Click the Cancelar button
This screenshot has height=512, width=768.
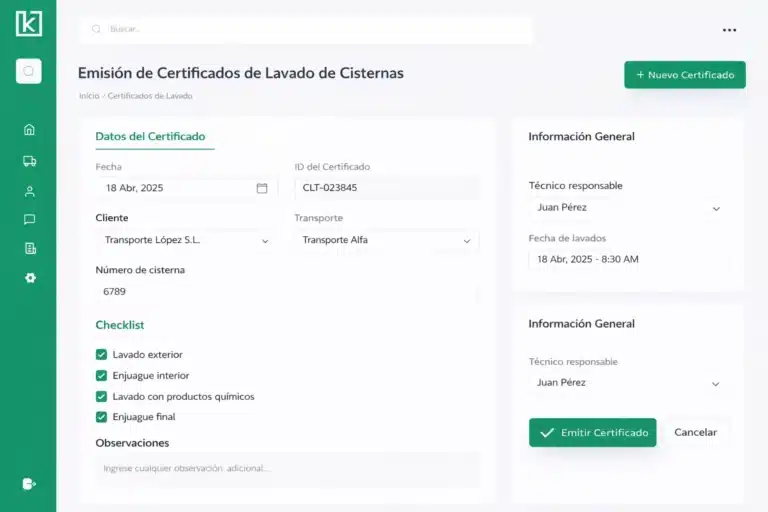(696, 433)
